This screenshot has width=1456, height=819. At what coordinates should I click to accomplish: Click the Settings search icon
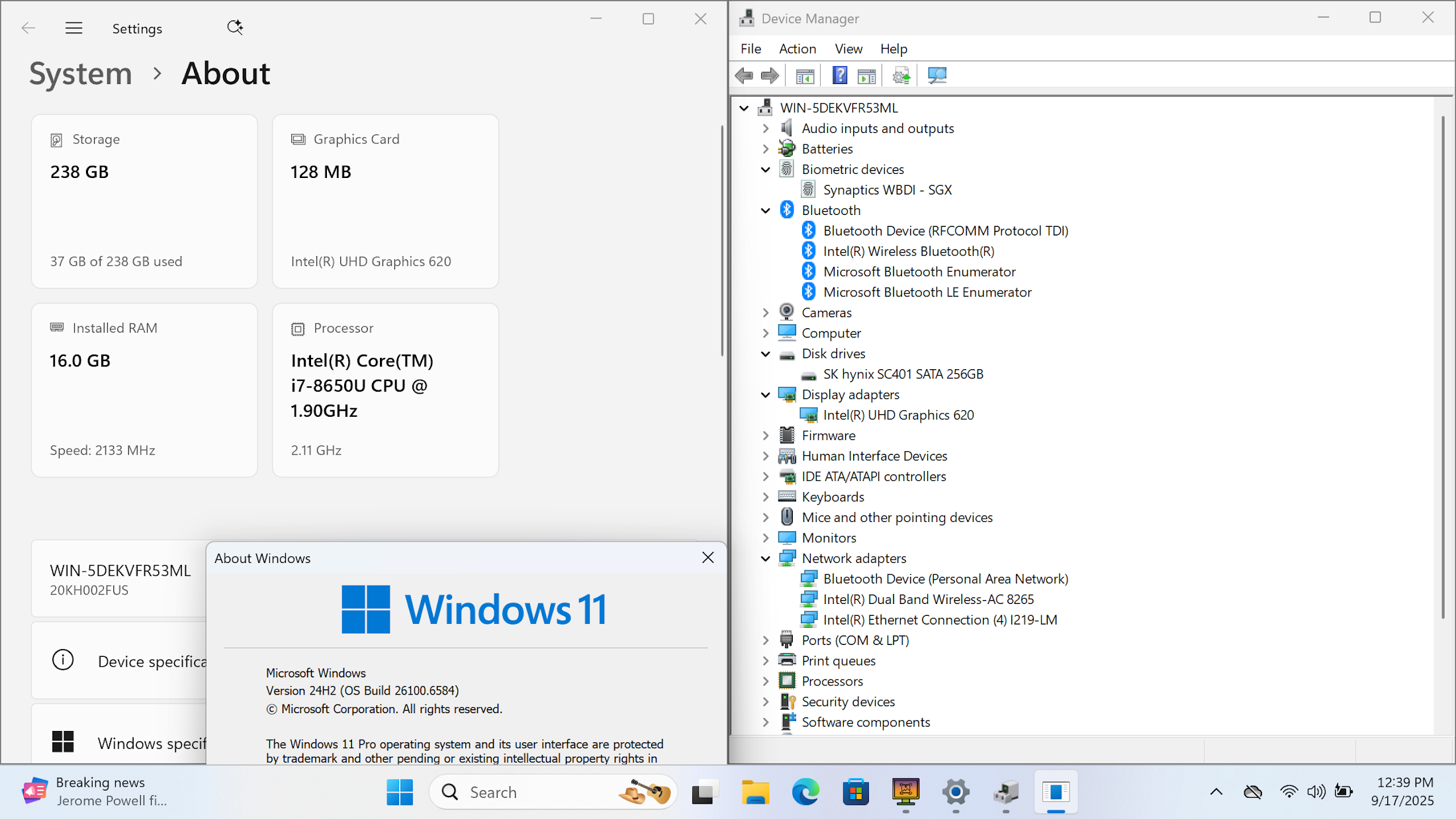(x=234, y=28)
